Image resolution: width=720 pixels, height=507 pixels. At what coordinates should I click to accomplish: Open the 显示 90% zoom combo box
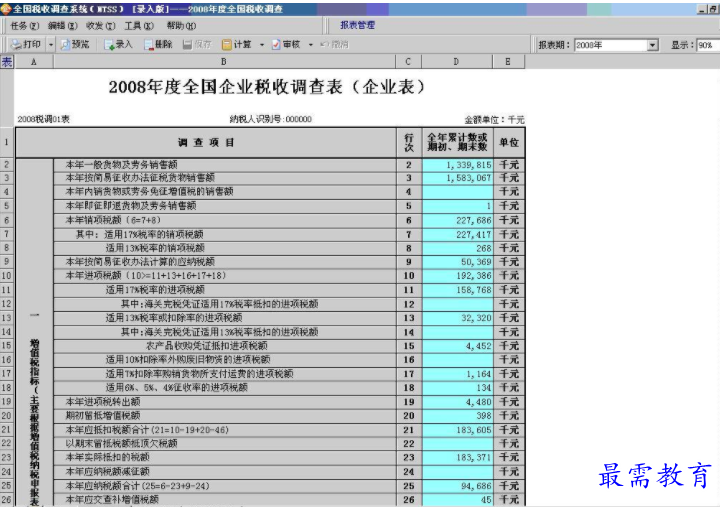(708, 45)
